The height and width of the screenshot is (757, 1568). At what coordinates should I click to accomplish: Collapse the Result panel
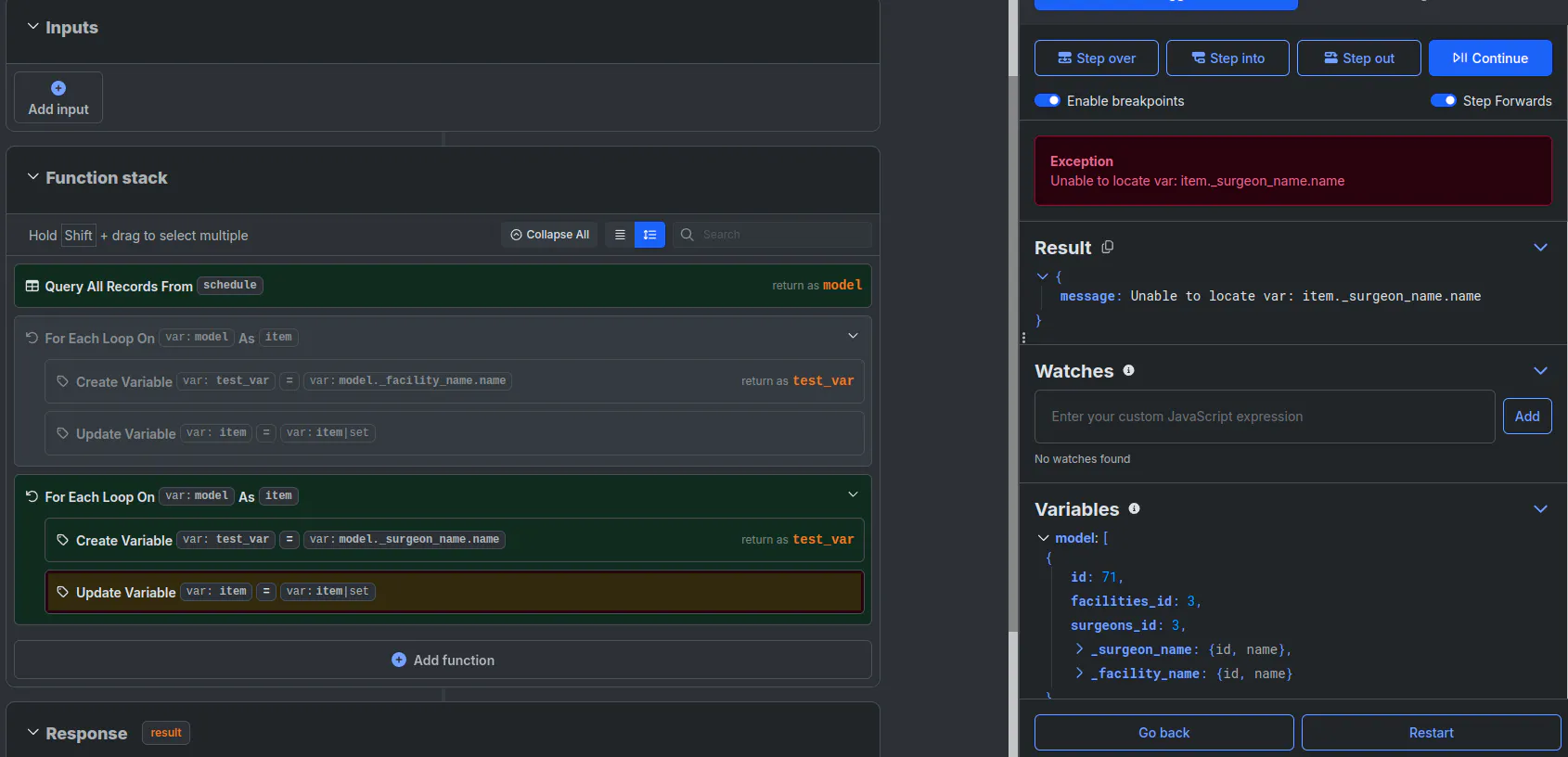(x=1540, y=248)
